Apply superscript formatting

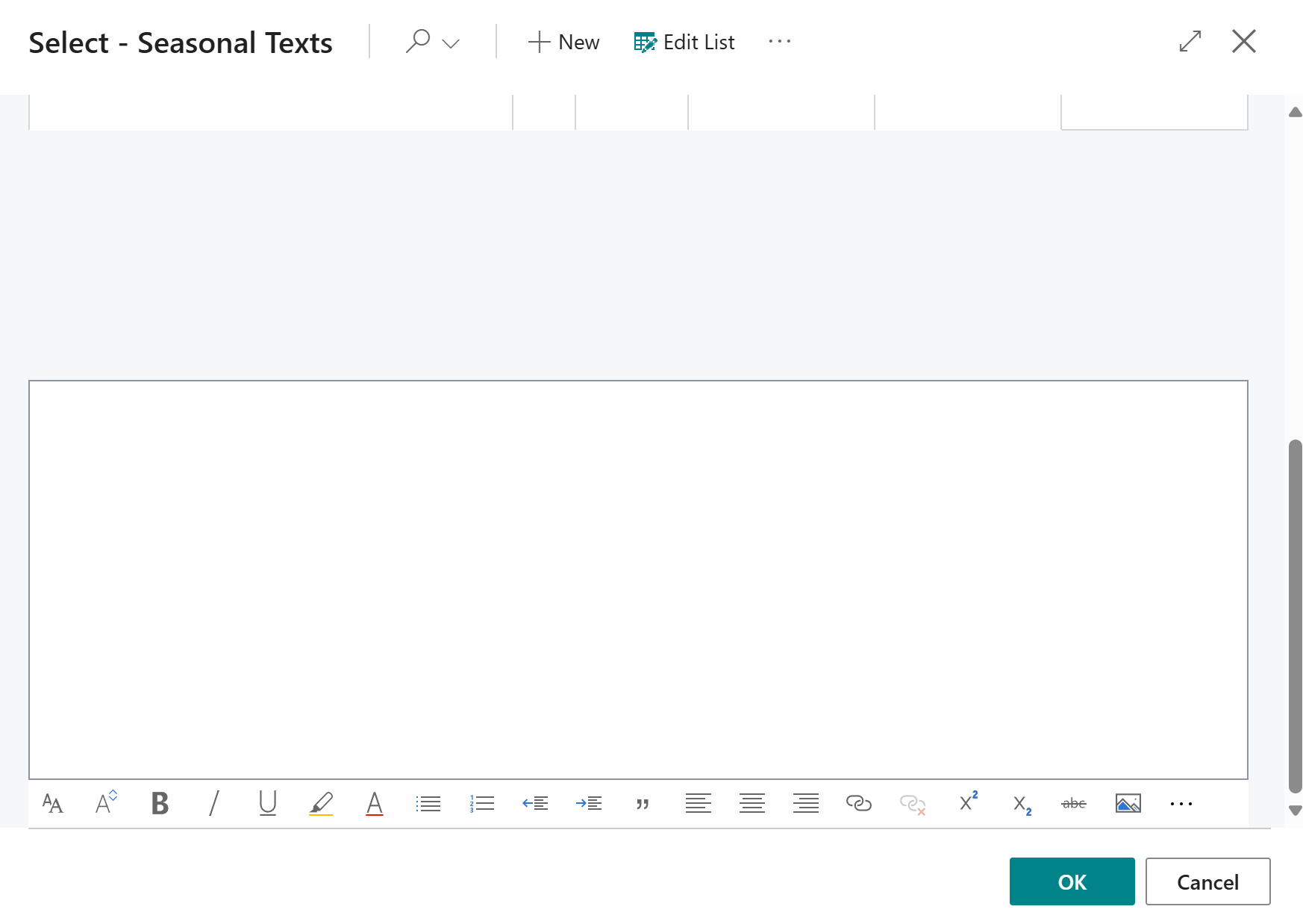coord(968,802)
